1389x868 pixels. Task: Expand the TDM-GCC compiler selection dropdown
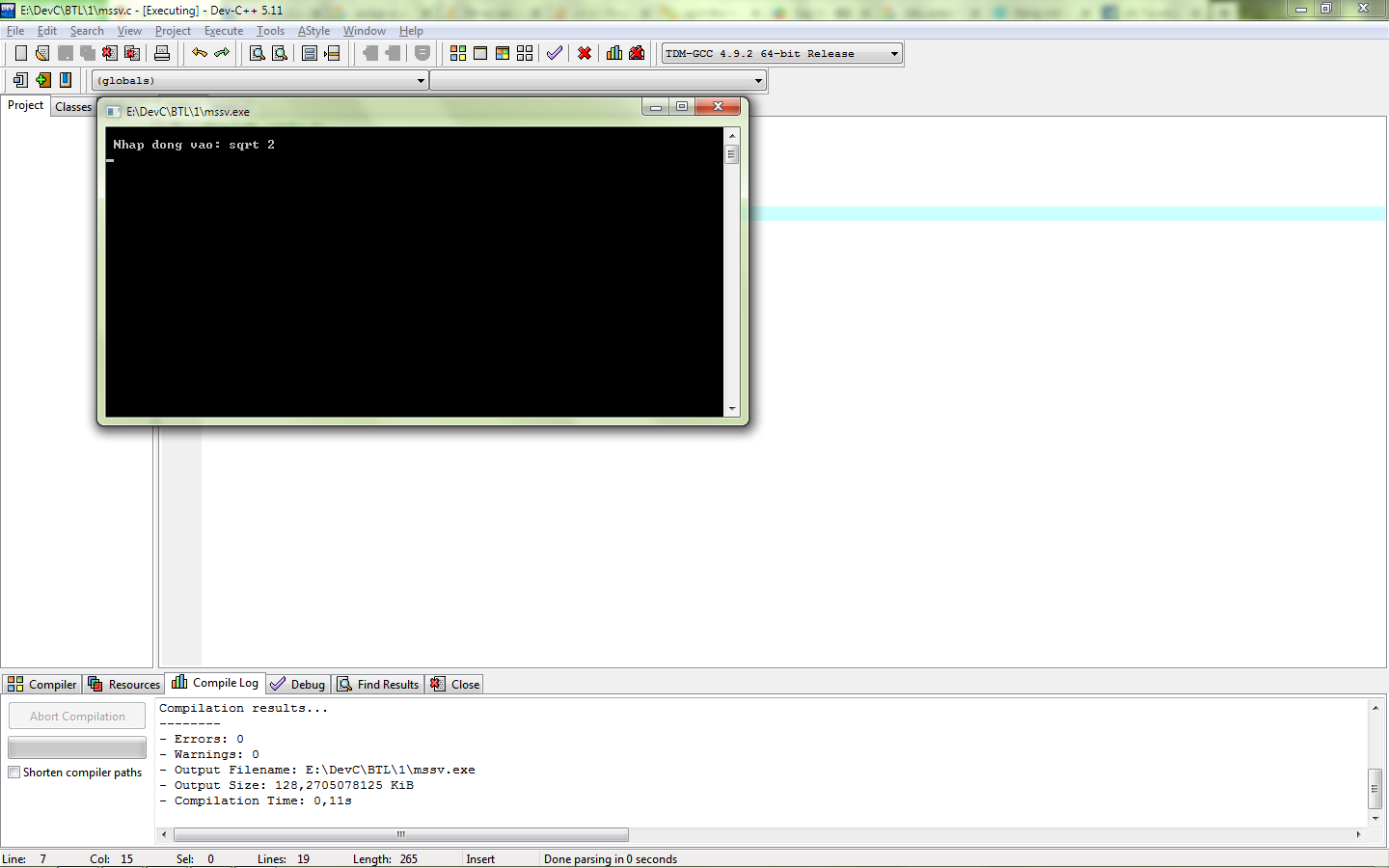(894, 54)
